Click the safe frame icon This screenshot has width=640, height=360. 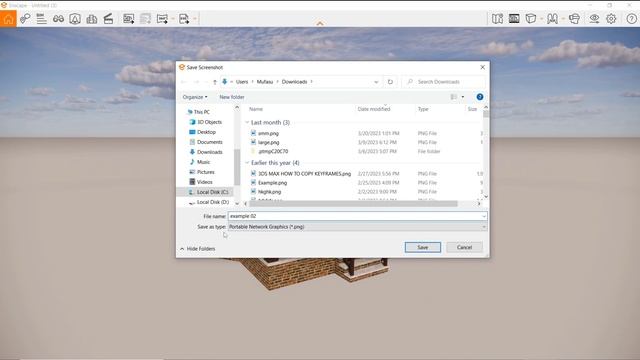[x=75, y=19]
